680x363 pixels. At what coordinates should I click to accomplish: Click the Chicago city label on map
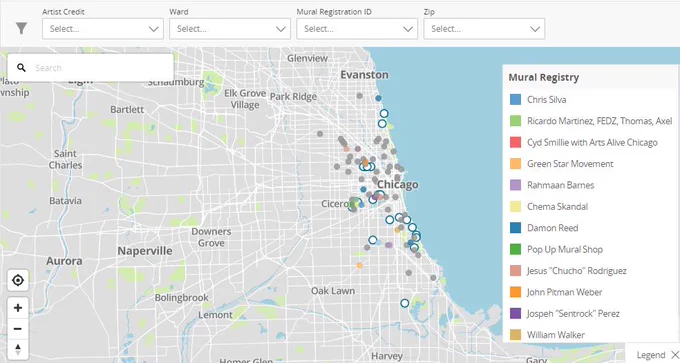coord(398,185)
